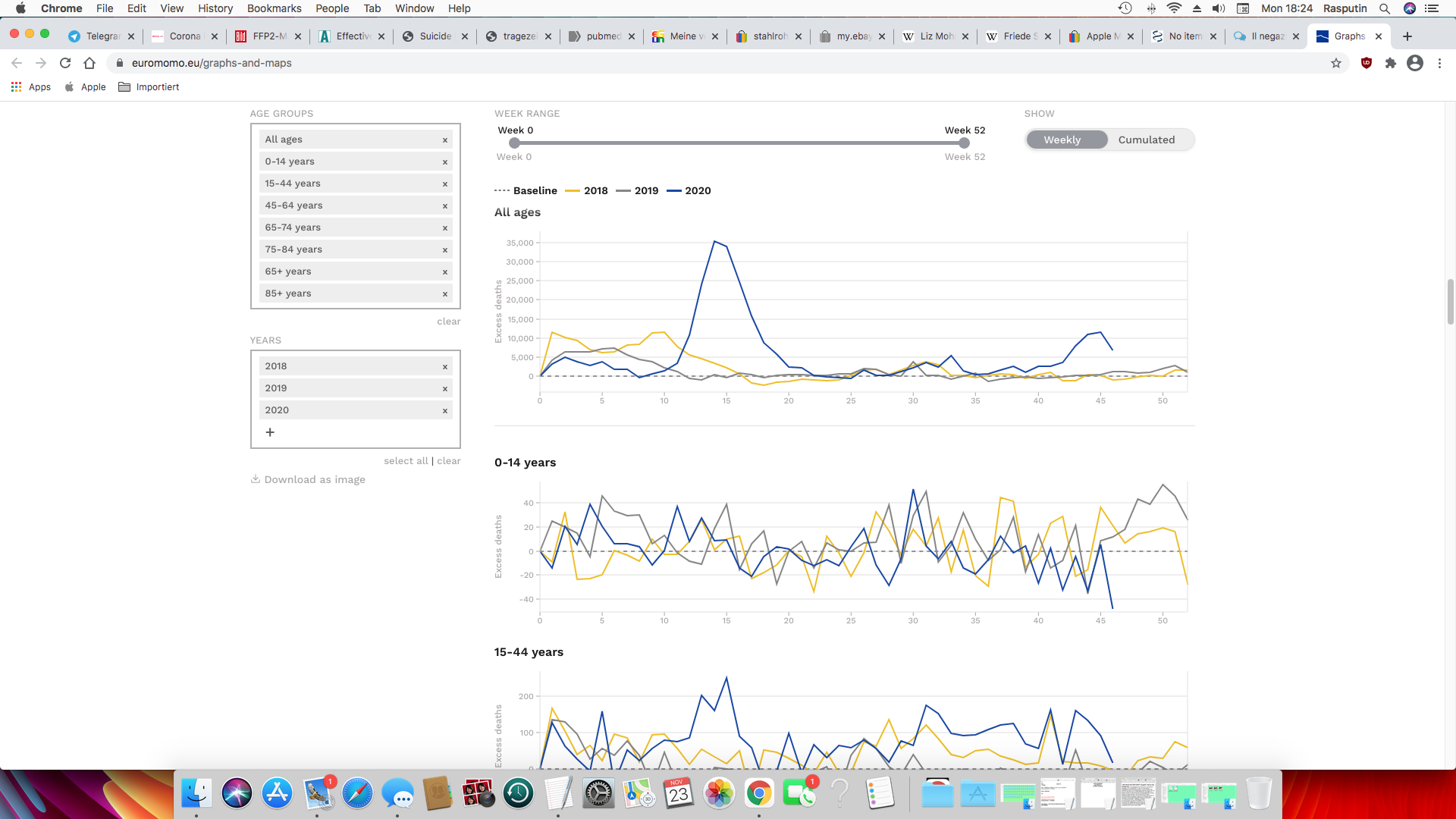Screen dimensions: 1456x819
Task: Remove the 2019 year filter
Action: pyautogui.click(x=445, y=388)
